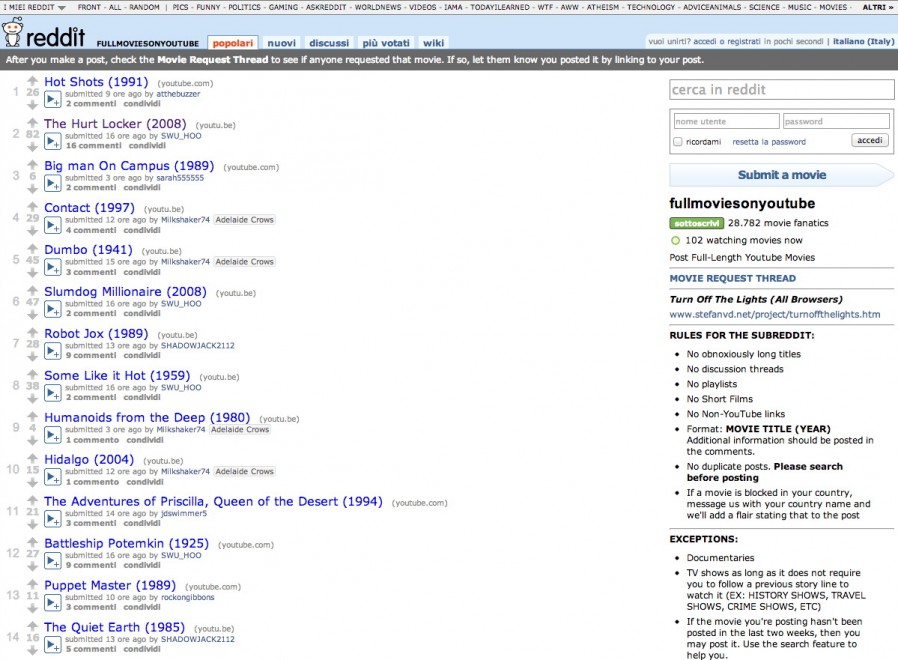Viewport: 898px width, 660px height.
Task: Downvote Slumdog Millionaire (2008)
Action: (33, 315)
